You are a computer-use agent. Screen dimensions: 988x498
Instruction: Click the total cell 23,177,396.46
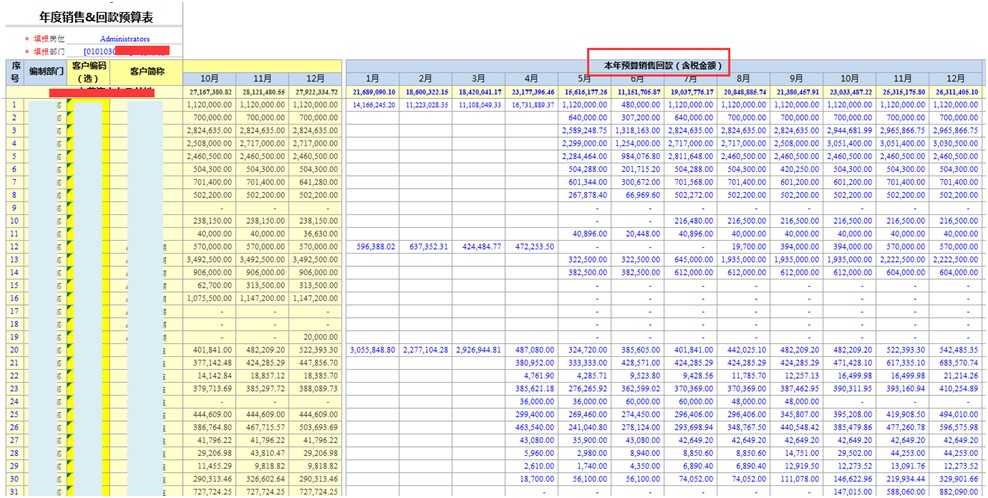[531, 92]
